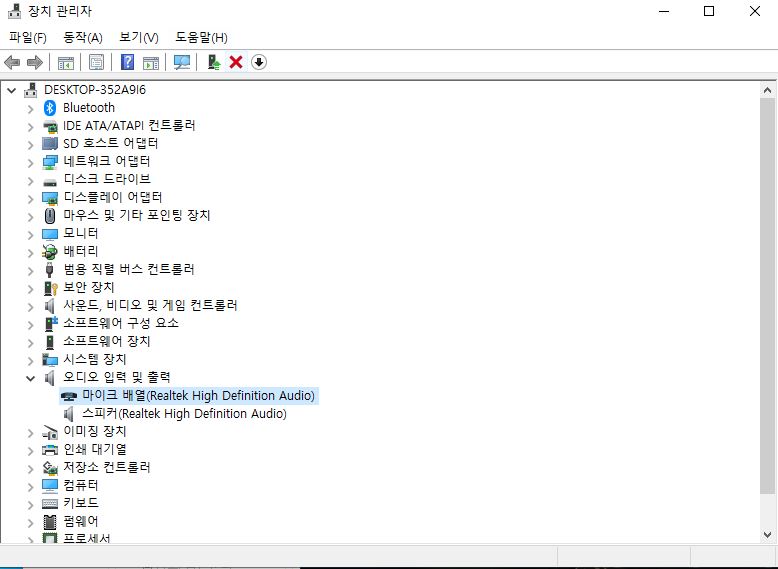This screenshot has width=778, height=569.
Task: Click the 인쇄 대기열 printer icon
Action: coord(50,450)
